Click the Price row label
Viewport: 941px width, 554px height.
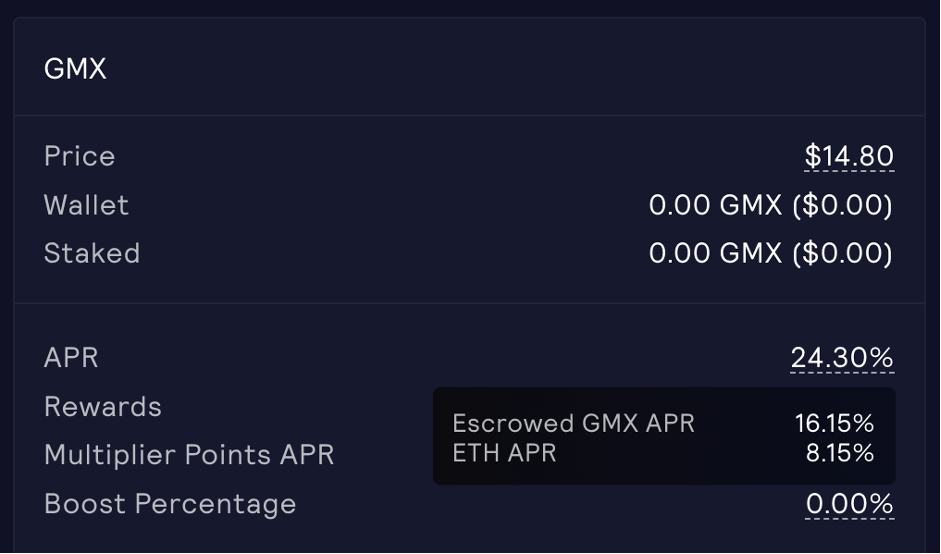click(80, 157)
